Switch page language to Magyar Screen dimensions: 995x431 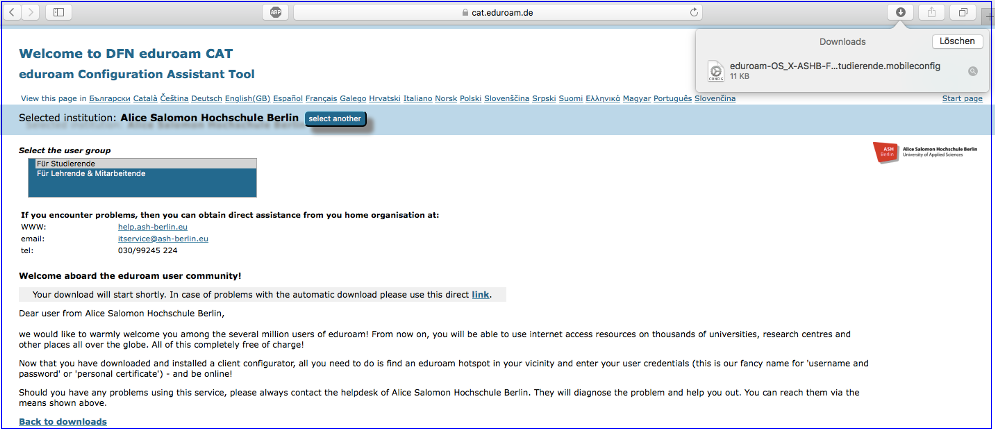pyautogui.click(x=636, y=98)
